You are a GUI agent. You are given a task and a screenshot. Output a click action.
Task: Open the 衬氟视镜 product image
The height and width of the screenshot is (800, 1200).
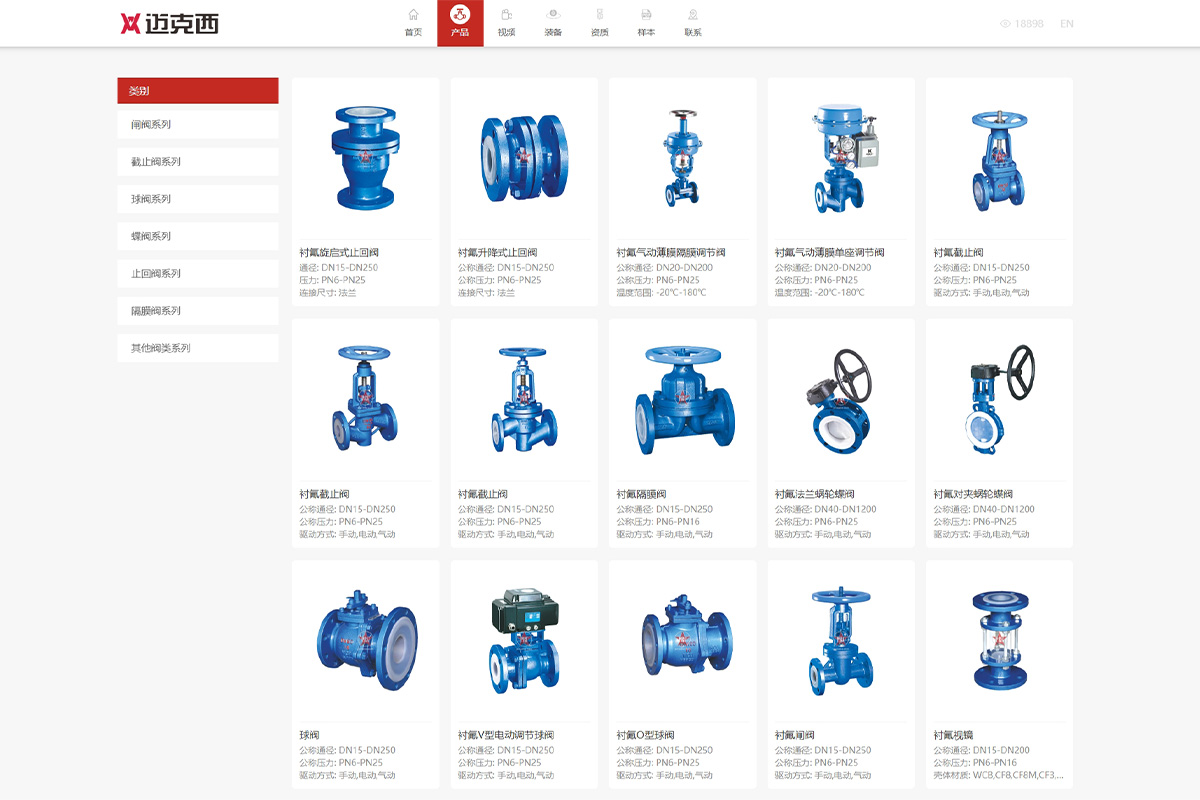pyautogui.click(x=999, y=640)
